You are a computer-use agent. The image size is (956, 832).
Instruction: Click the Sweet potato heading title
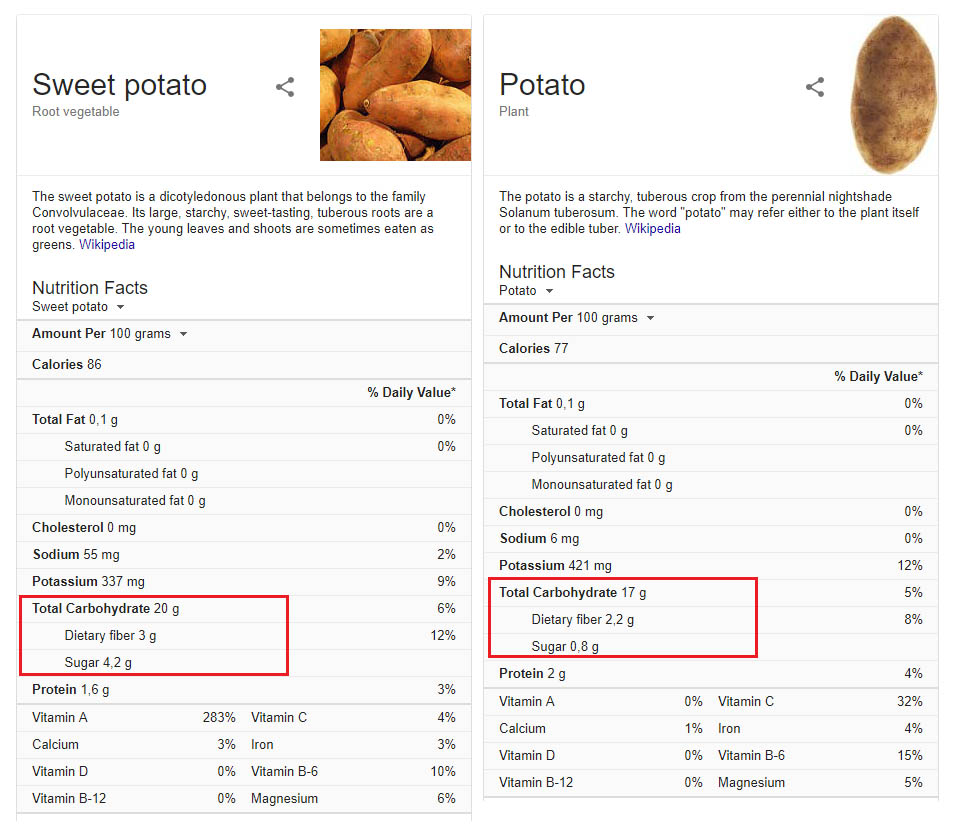(x=120, y=85)
